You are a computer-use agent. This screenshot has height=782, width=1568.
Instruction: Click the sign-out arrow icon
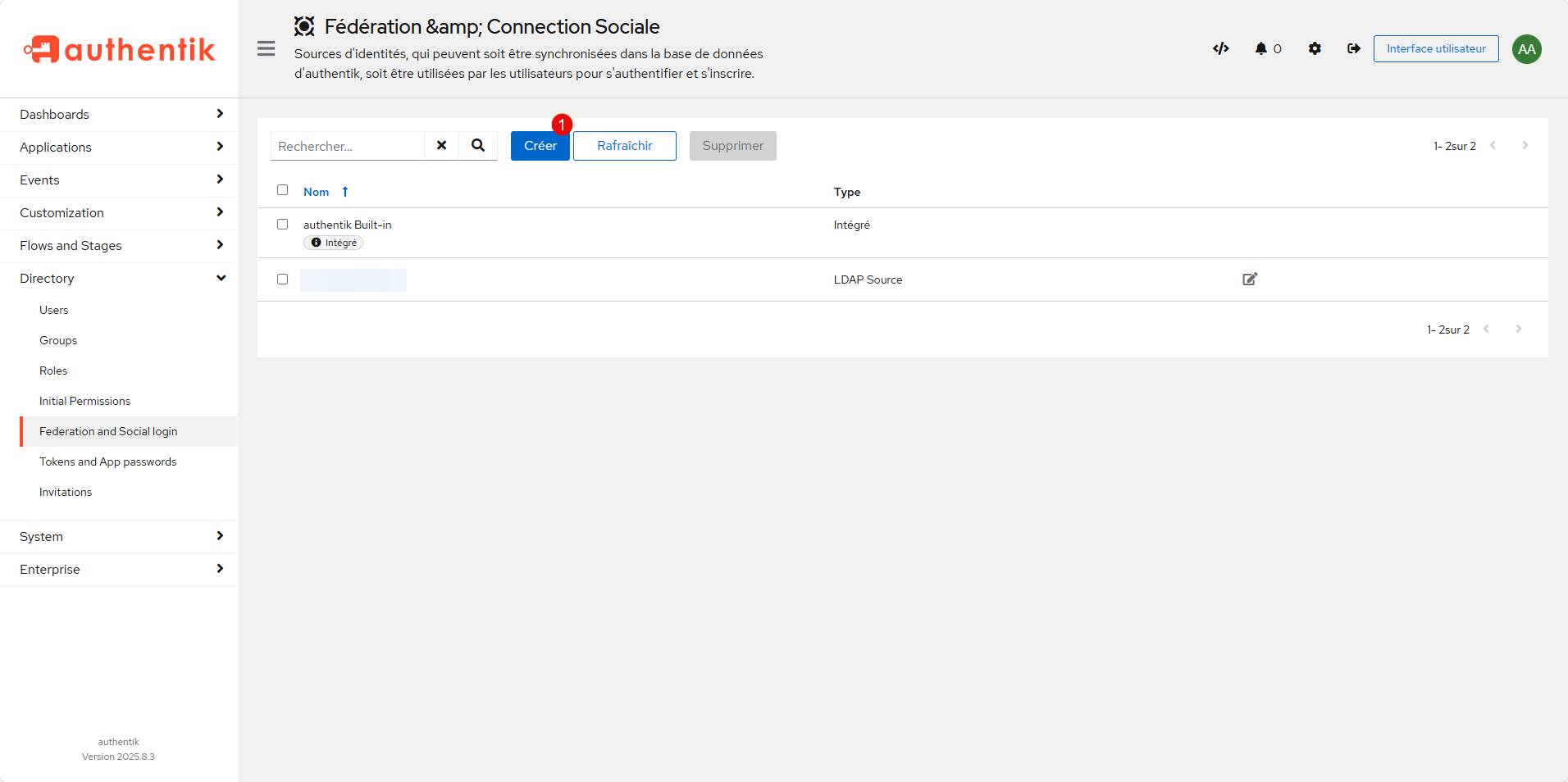click(x=1353, y=49)
